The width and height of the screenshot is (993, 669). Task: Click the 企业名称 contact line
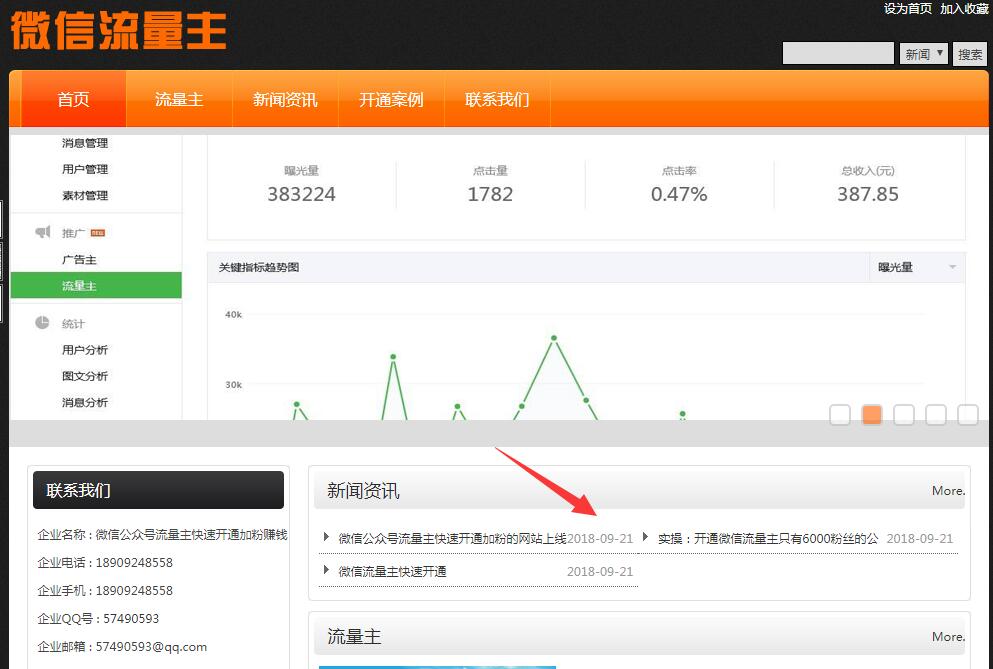(x=162, y=535)
